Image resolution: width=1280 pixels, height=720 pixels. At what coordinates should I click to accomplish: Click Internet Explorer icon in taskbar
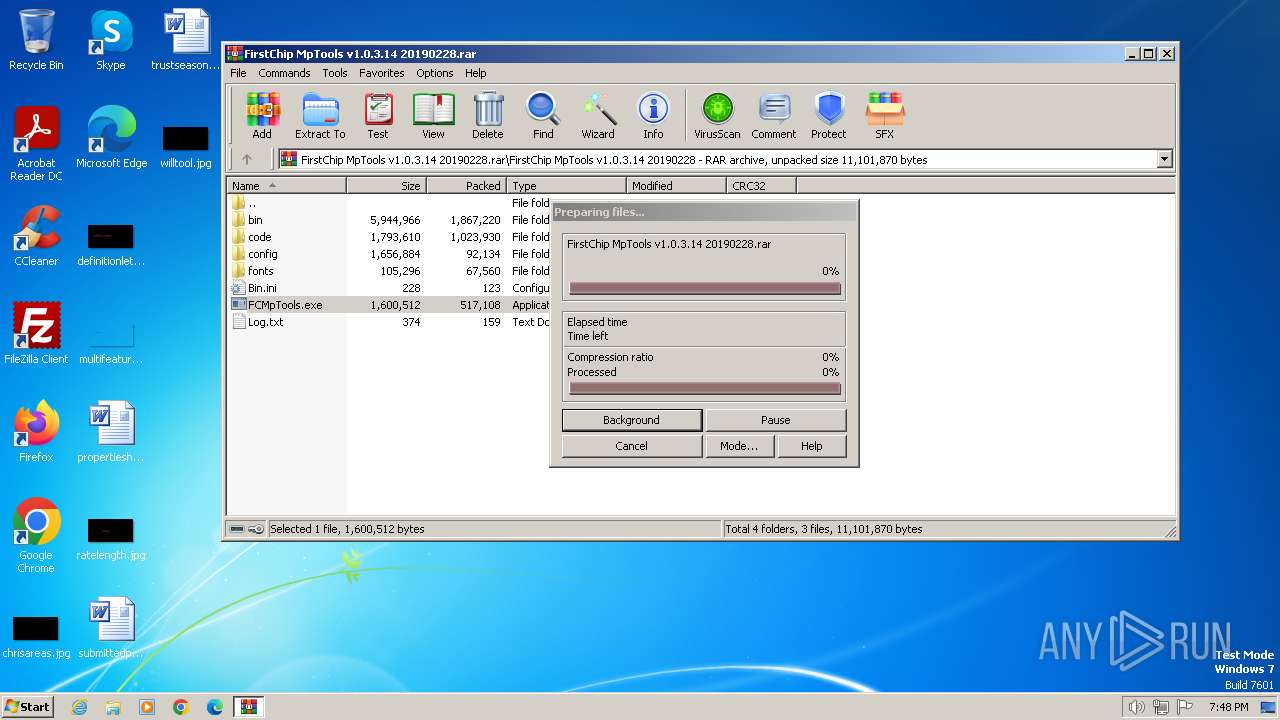click(x=79, y=707)
